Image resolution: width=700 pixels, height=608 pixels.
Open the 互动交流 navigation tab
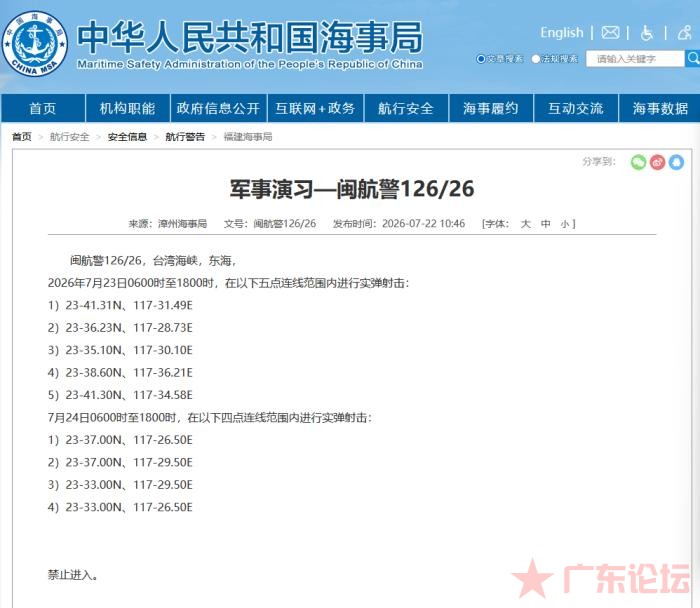(575, 108)
